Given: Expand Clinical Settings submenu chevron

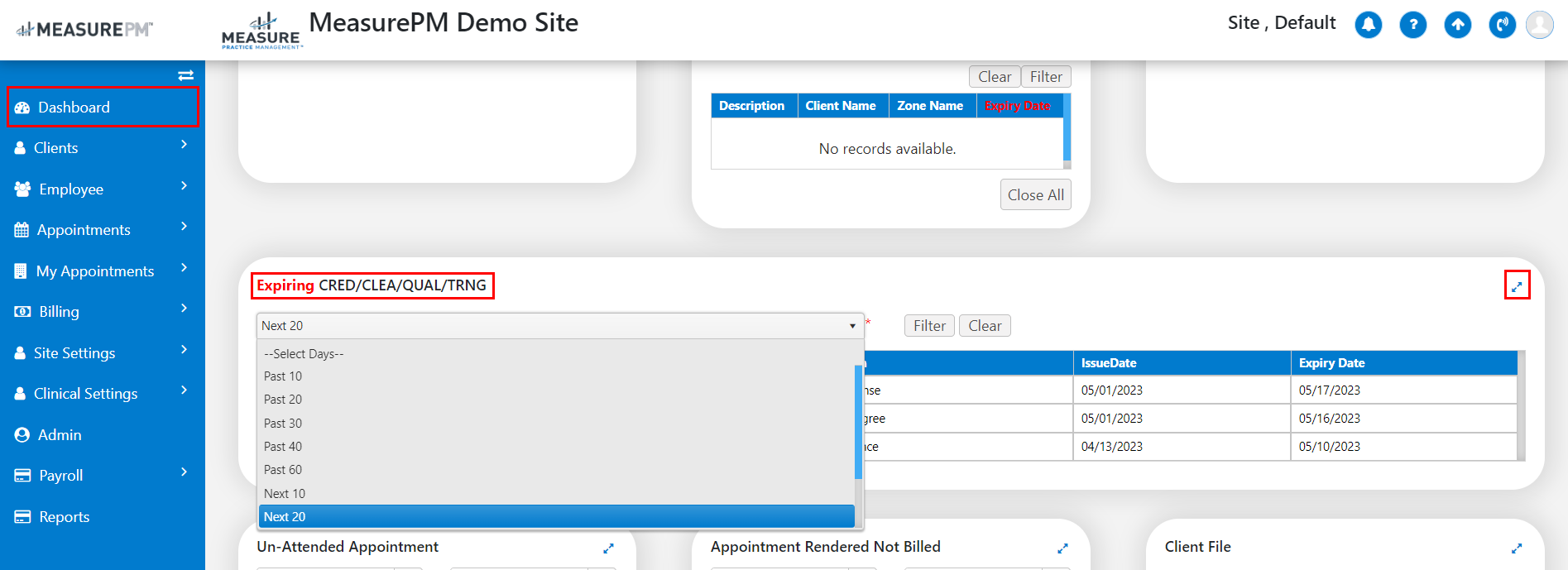Looking at the screenshot, I should (x=184, y=390).
